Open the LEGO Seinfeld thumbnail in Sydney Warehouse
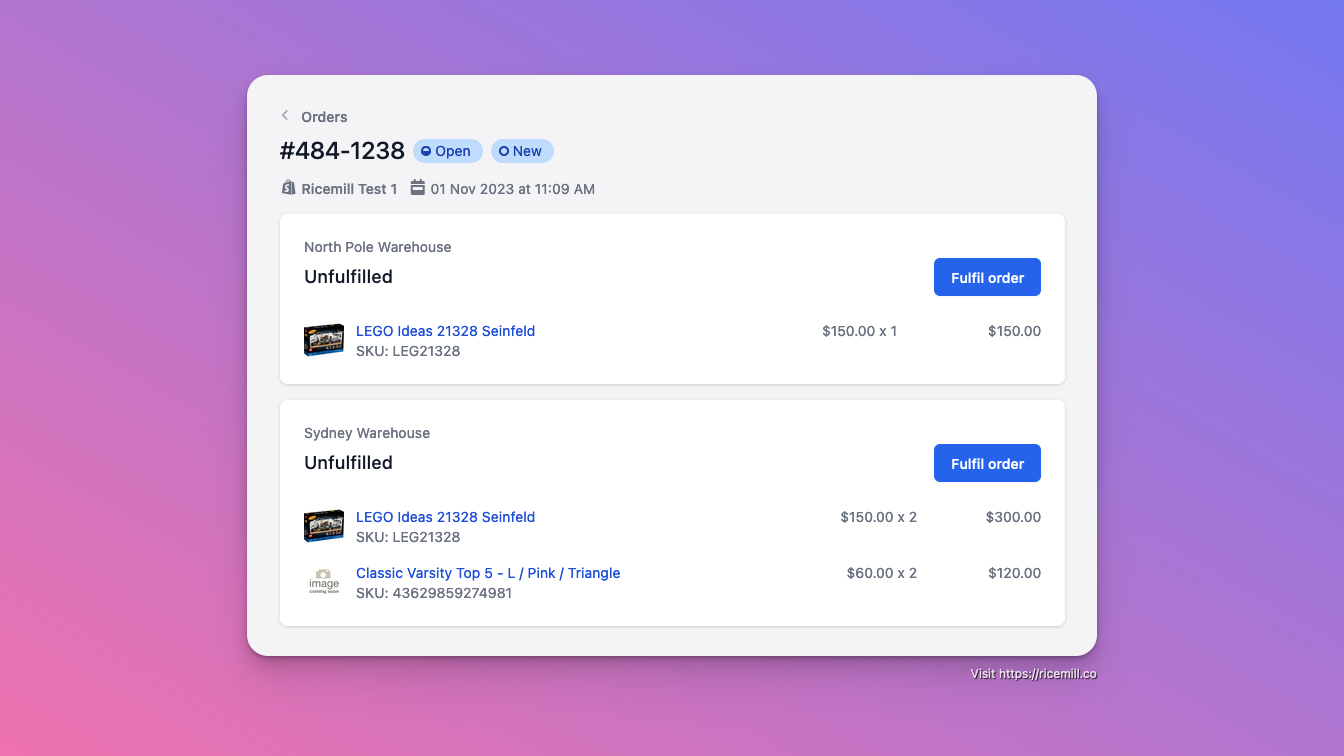Image resolution: width=1344 pixels, height=756 pixels. coord(324,526)
